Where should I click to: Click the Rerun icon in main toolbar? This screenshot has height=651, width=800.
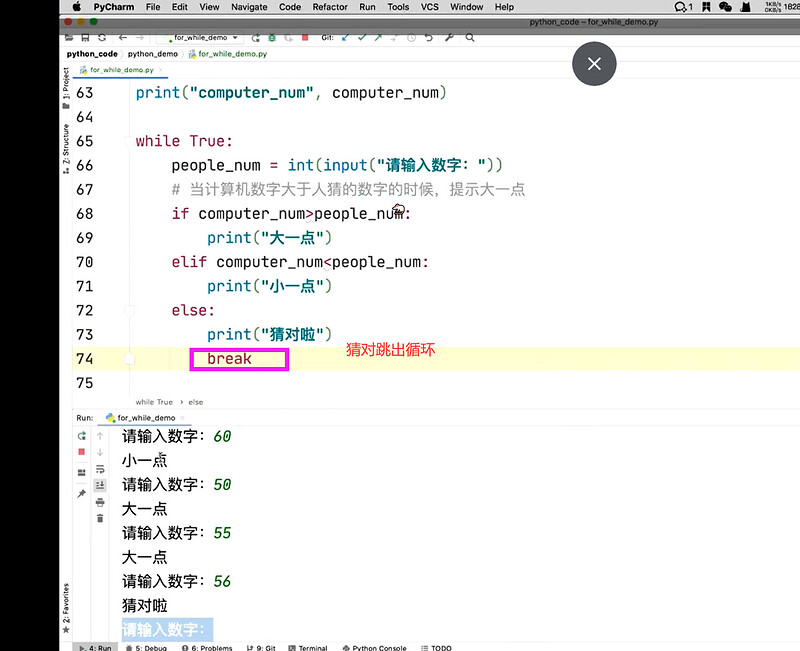click(256, 38)
